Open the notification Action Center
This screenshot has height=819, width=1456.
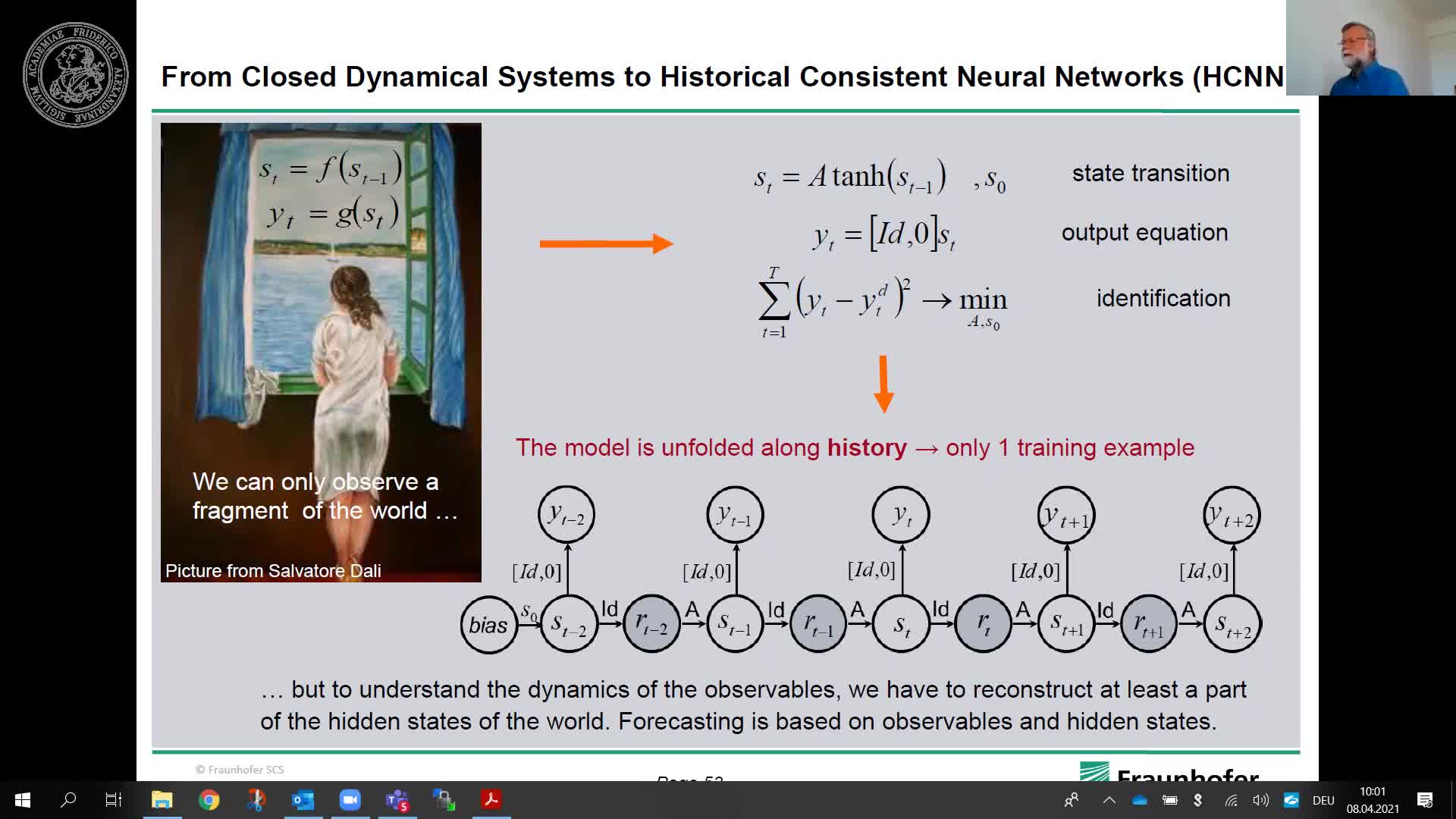point(1424,800)
